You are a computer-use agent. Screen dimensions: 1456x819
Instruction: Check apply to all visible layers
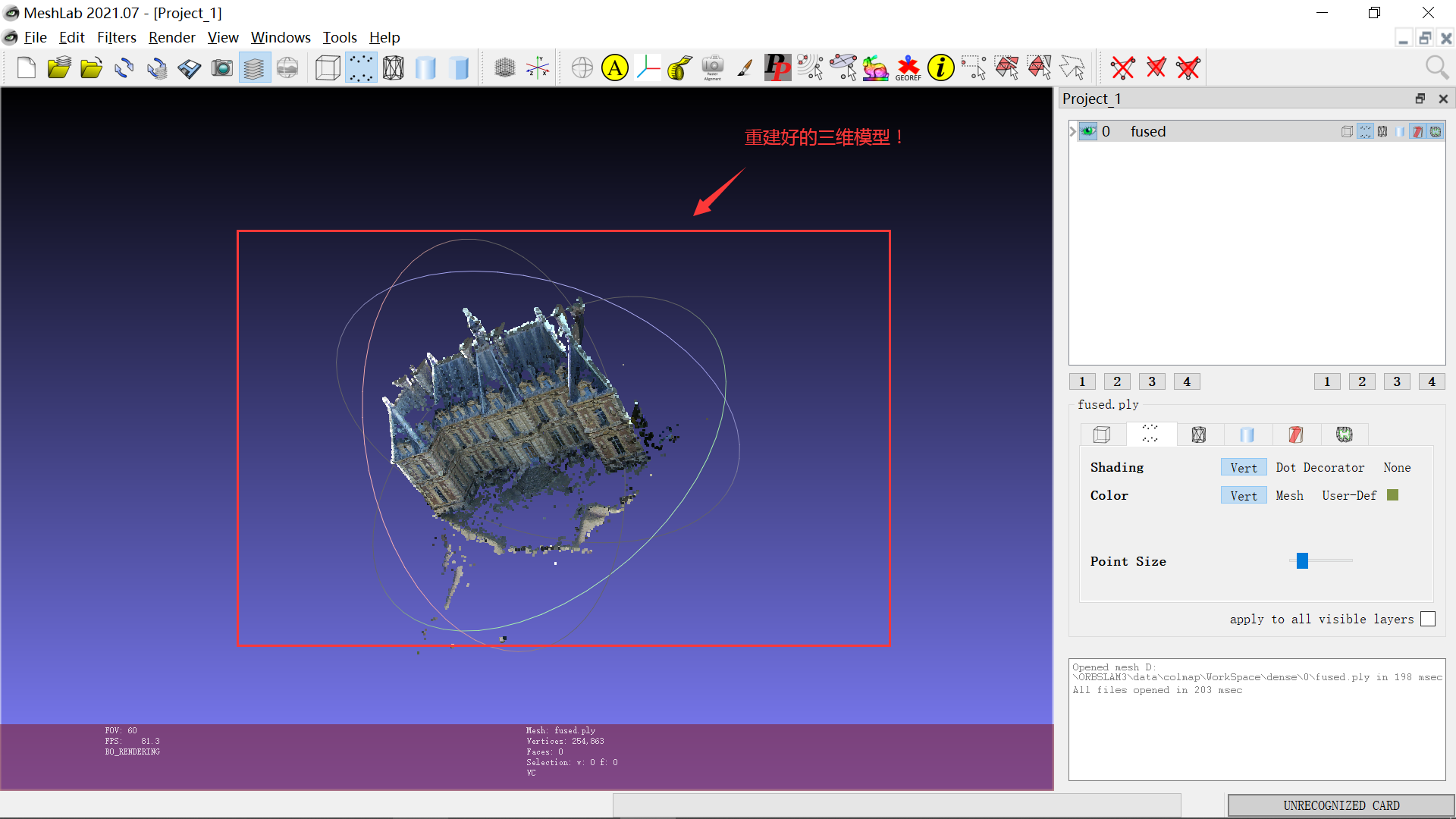[1428, 619]
